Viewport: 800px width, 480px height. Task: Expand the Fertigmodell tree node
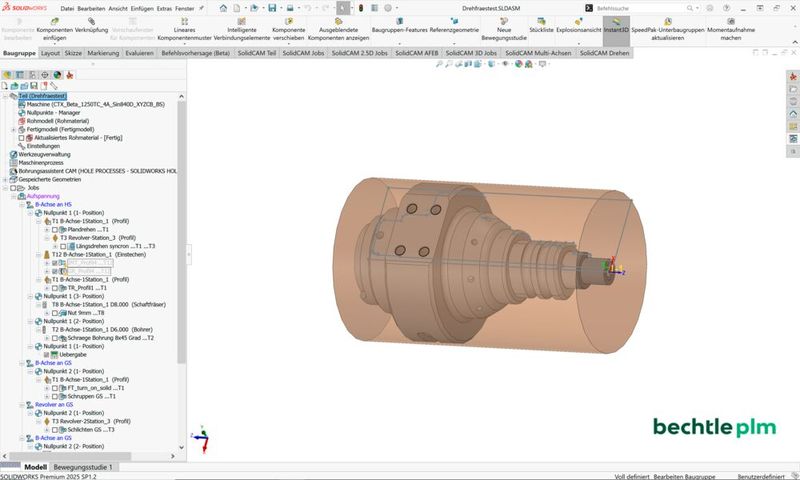coord(13,130)
